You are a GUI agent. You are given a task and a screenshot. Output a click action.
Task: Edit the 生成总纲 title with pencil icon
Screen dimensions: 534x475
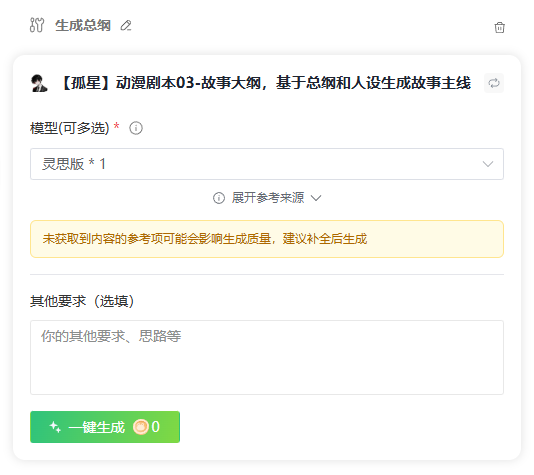[x=126, y=26]
